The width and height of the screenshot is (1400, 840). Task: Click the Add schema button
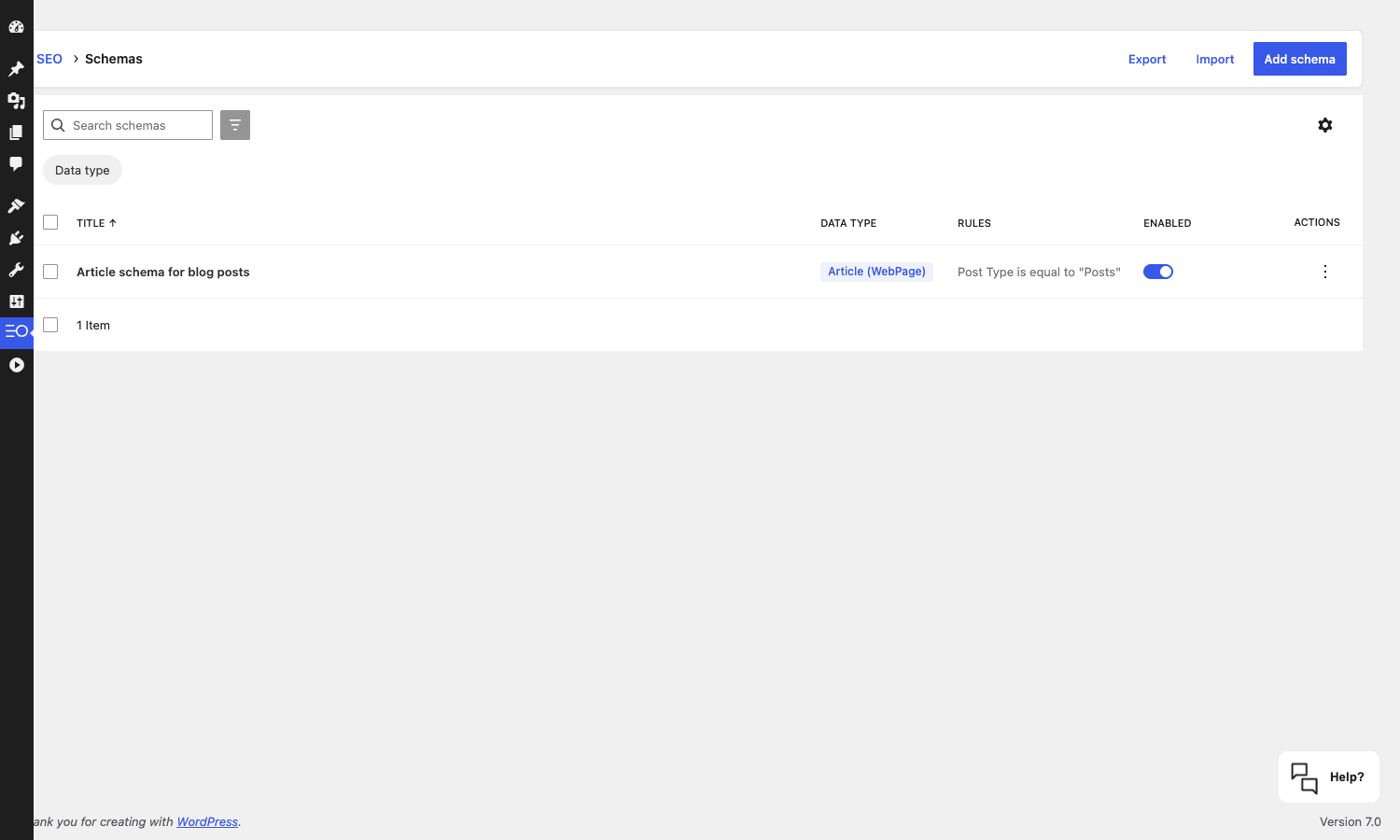coord(1299,59)
